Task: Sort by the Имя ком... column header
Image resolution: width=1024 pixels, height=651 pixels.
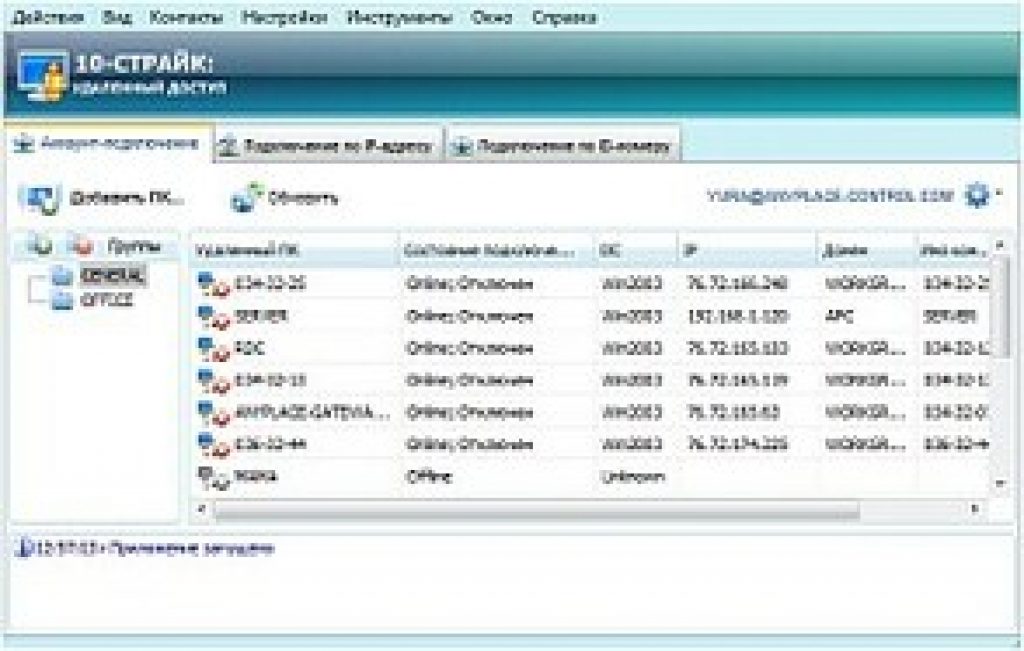Action: (x=953, y=250)
